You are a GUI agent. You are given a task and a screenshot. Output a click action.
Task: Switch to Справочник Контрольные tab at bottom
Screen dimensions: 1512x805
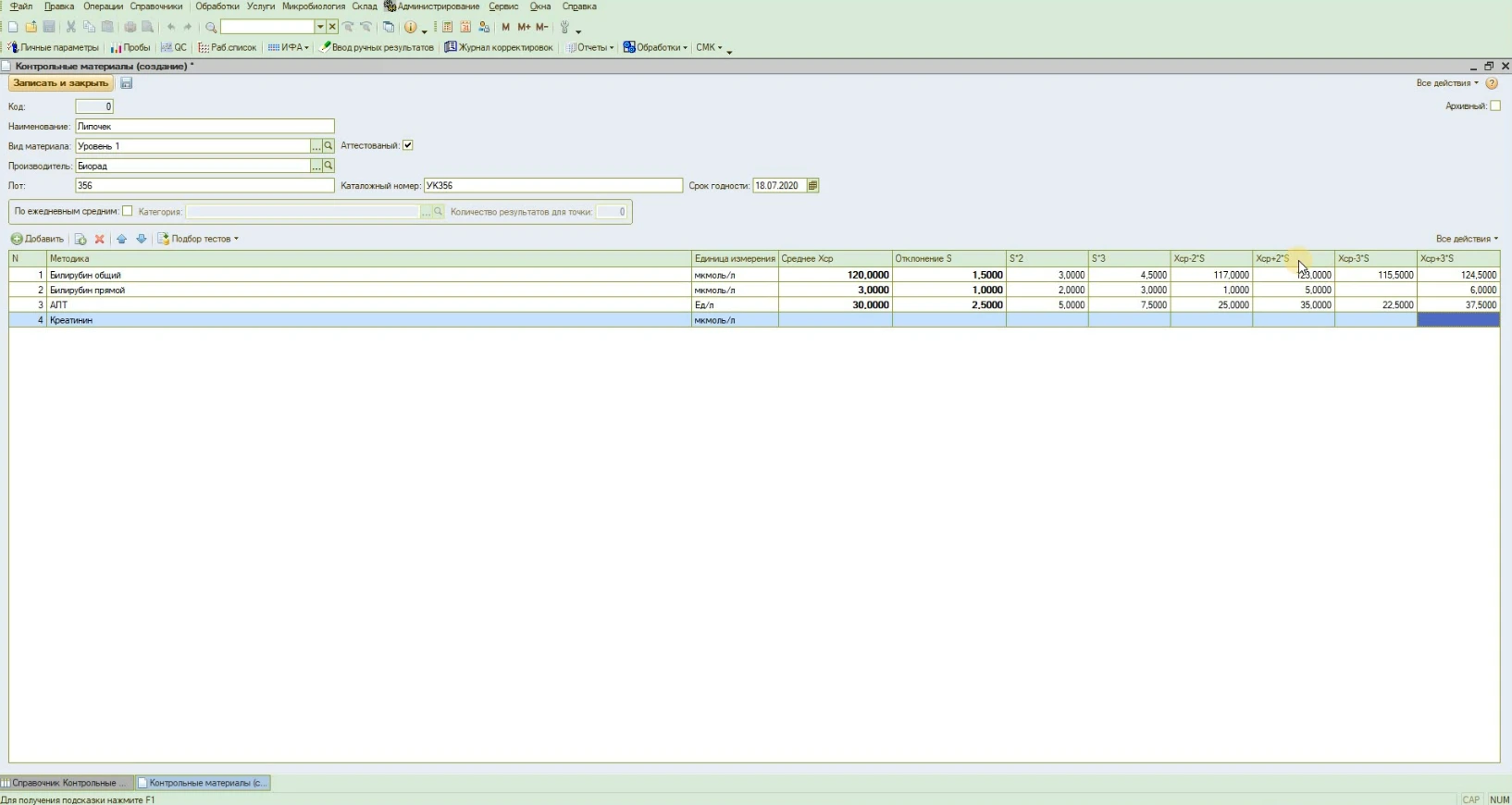[x=65, y=783]
